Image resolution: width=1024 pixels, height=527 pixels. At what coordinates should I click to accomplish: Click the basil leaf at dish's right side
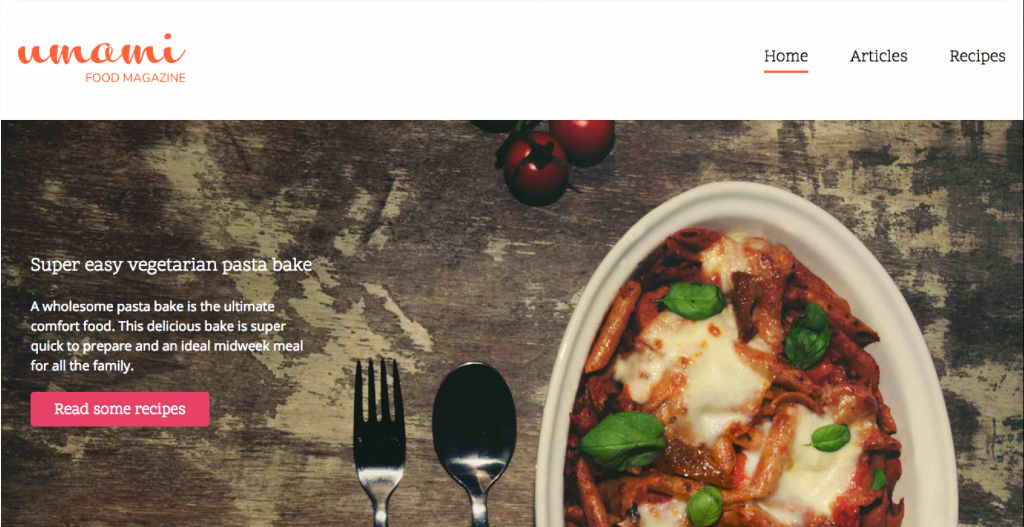pyautogui.click(x=807, y=336)
